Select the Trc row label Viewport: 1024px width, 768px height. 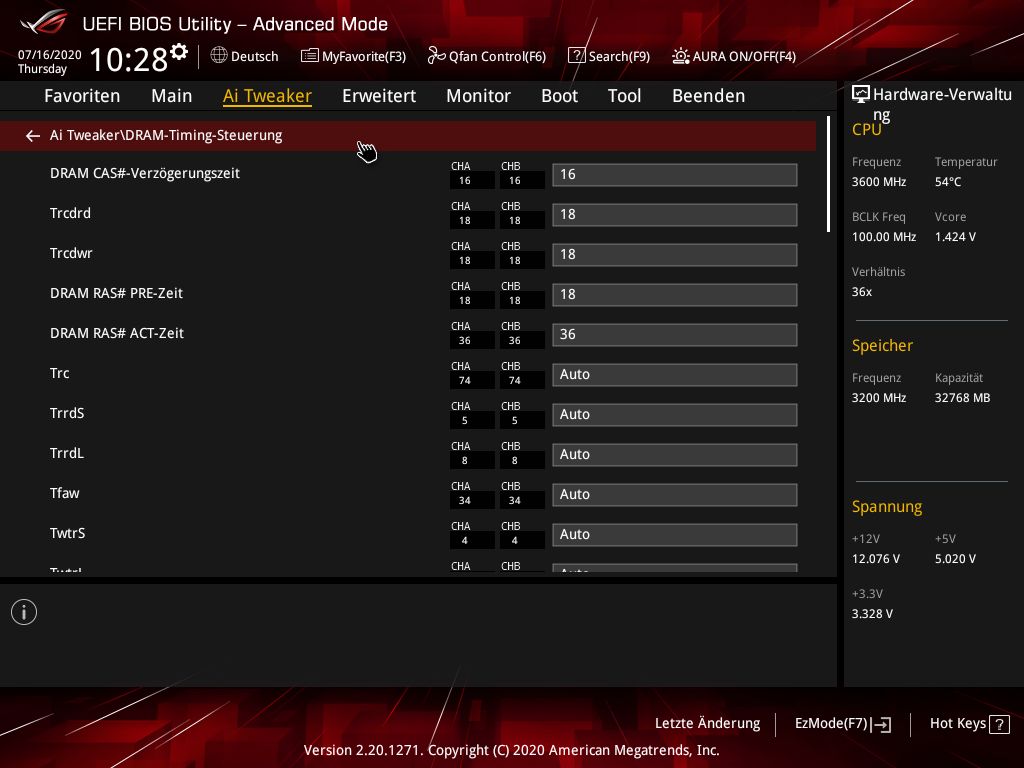(x=59, y=374)
